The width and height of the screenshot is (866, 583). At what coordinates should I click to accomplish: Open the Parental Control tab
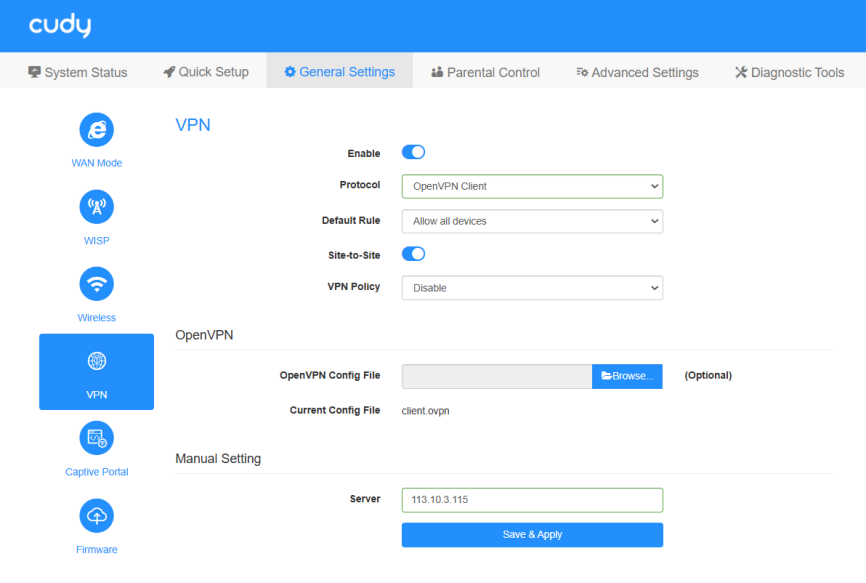pos(485,72)
